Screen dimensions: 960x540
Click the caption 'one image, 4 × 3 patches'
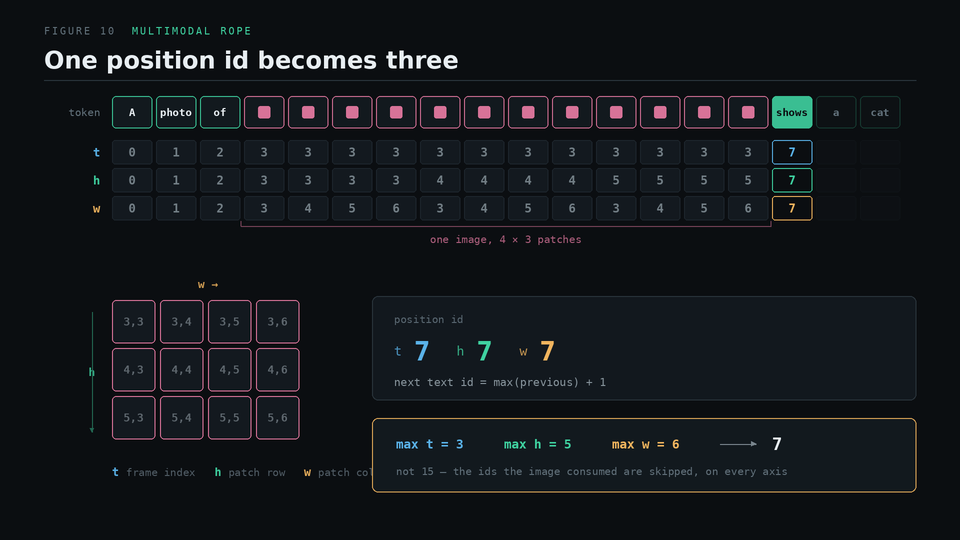[506, 239]
